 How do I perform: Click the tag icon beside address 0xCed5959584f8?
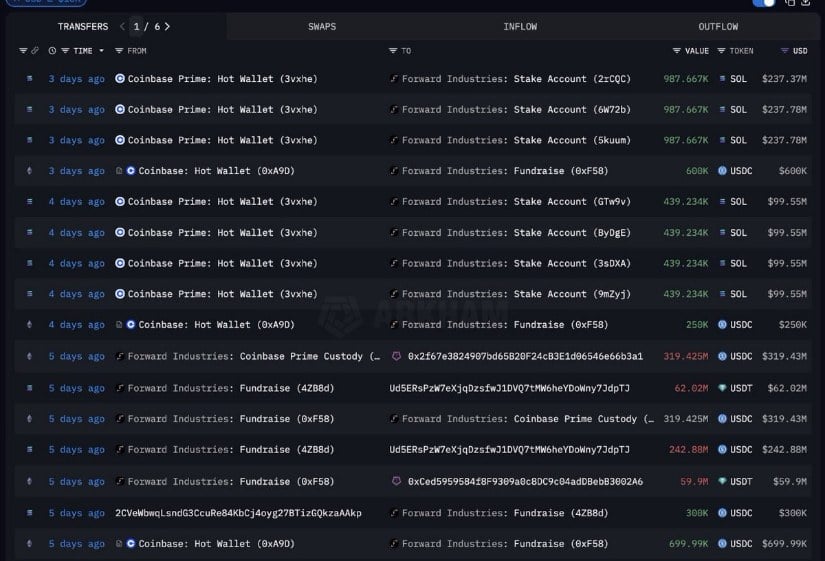coord(396,481)
